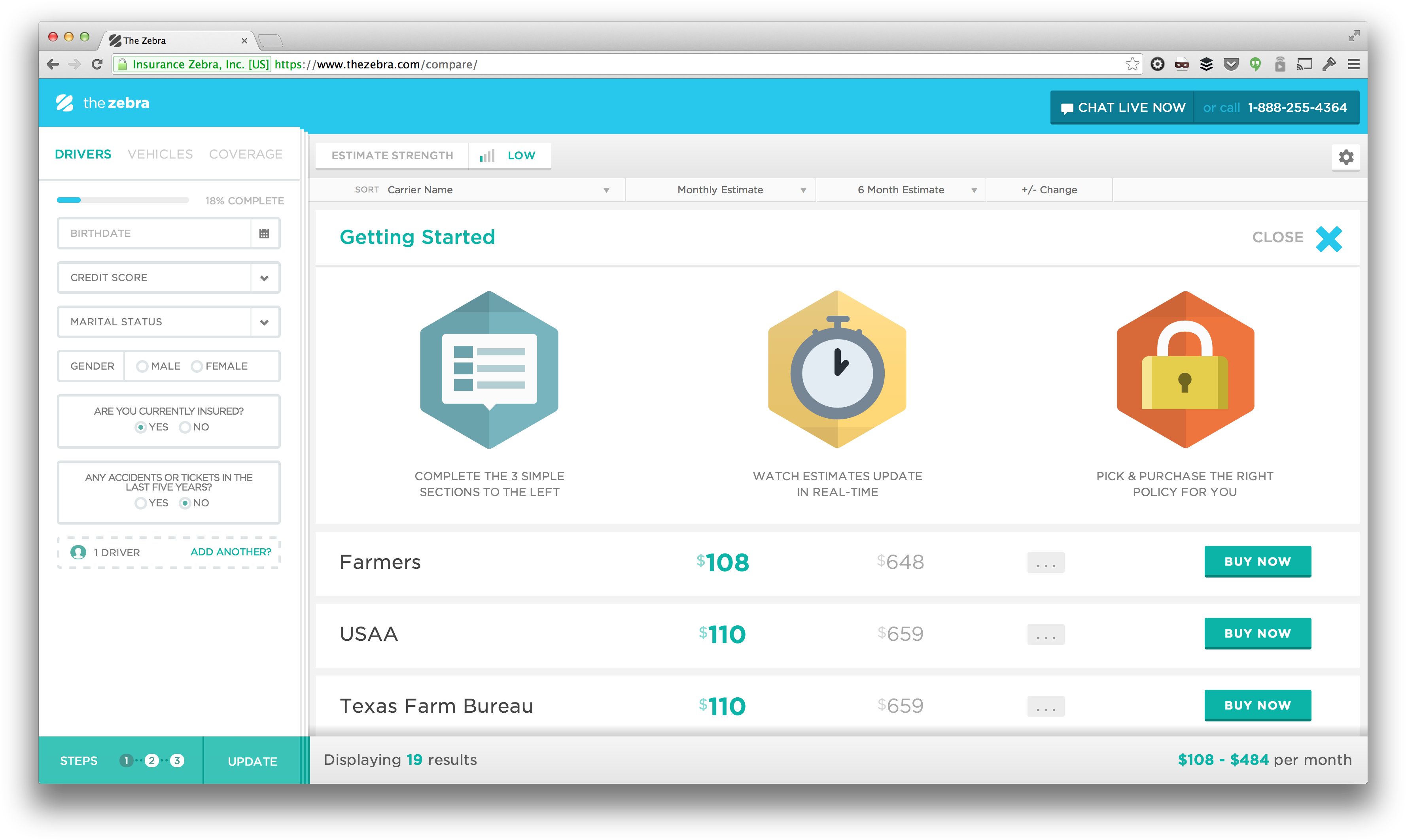Image resolution: width=1406 pixels, height=840 pixels.
Task: Go back with the browser back arrow
Action: pyautogui.click(x=53, y=64)
